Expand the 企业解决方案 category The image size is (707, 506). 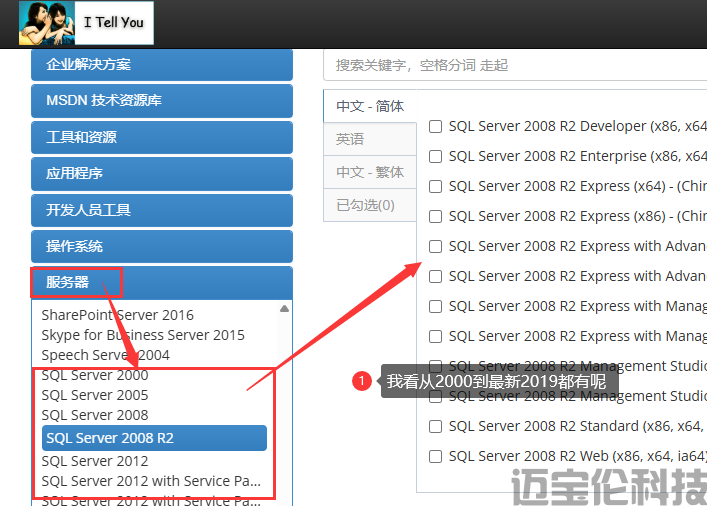click(162, 64)
